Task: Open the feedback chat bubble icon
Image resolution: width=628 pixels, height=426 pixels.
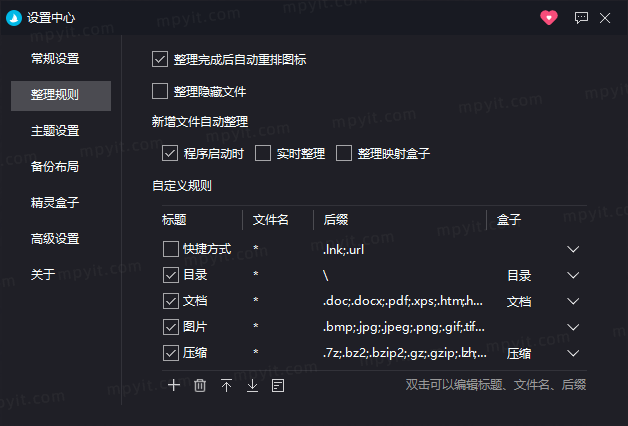Action: (581, 18)
